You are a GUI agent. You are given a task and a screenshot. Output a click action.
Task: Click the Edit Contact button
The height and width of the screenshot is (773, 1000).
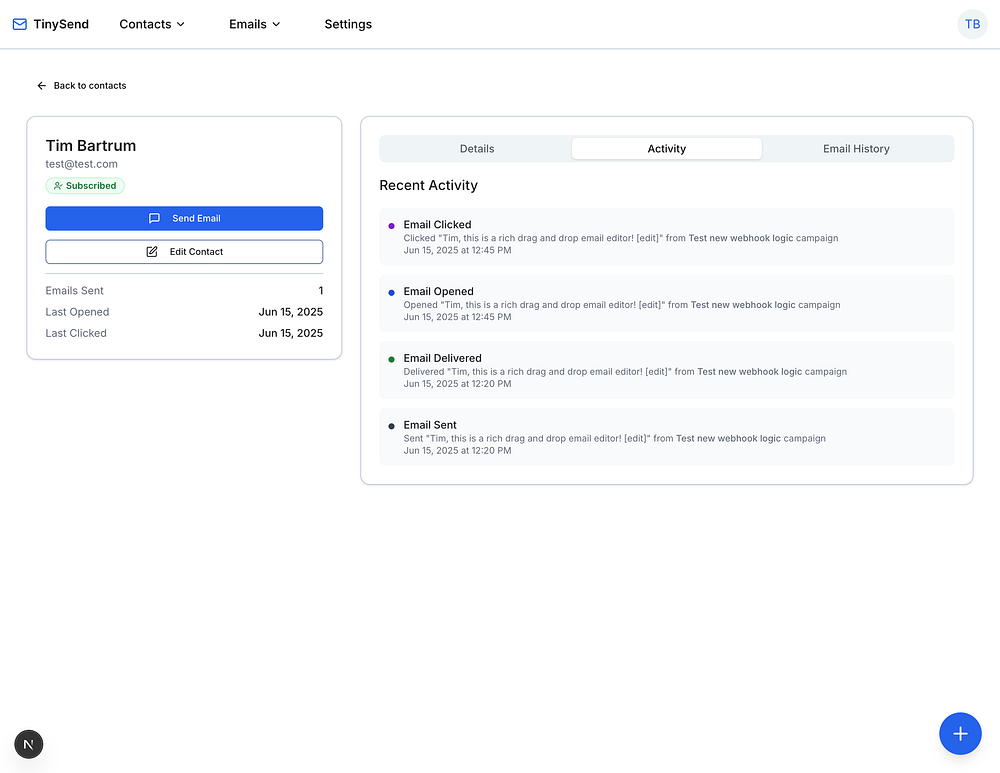pos(184,251)
